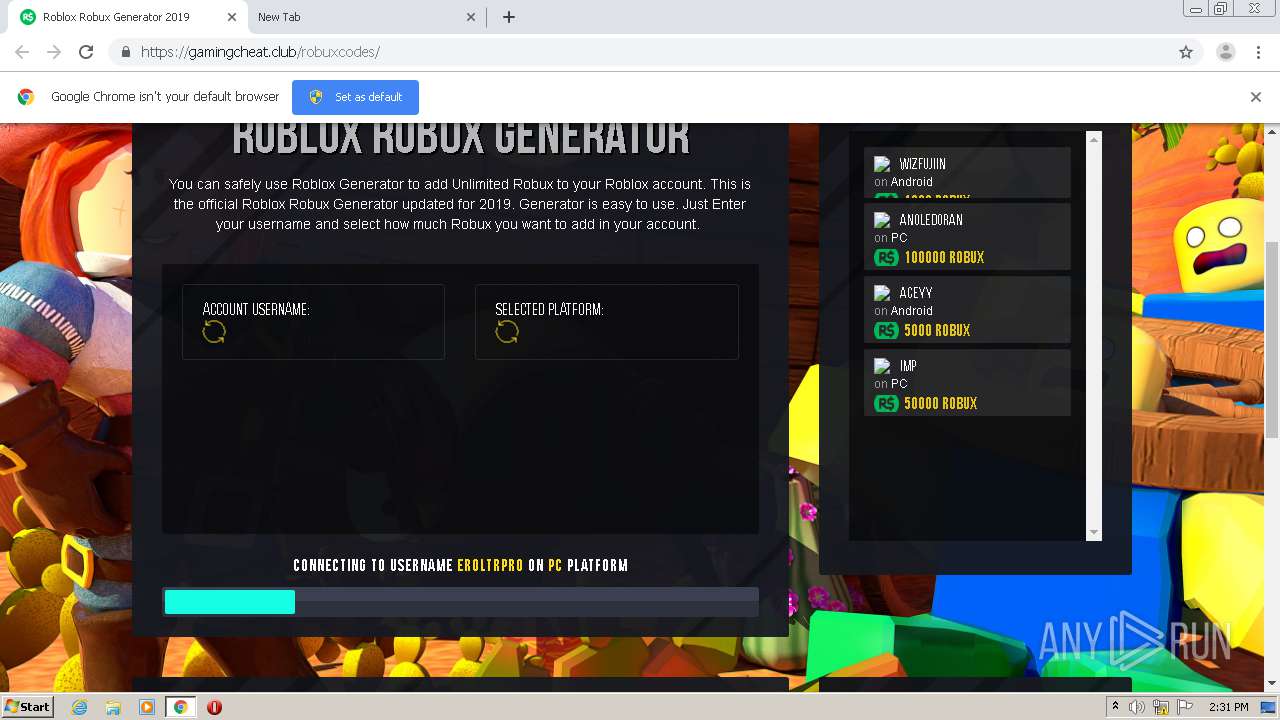Click the '100000 ROBUX' amount text

pyautogui.click(x=944, y=258)
